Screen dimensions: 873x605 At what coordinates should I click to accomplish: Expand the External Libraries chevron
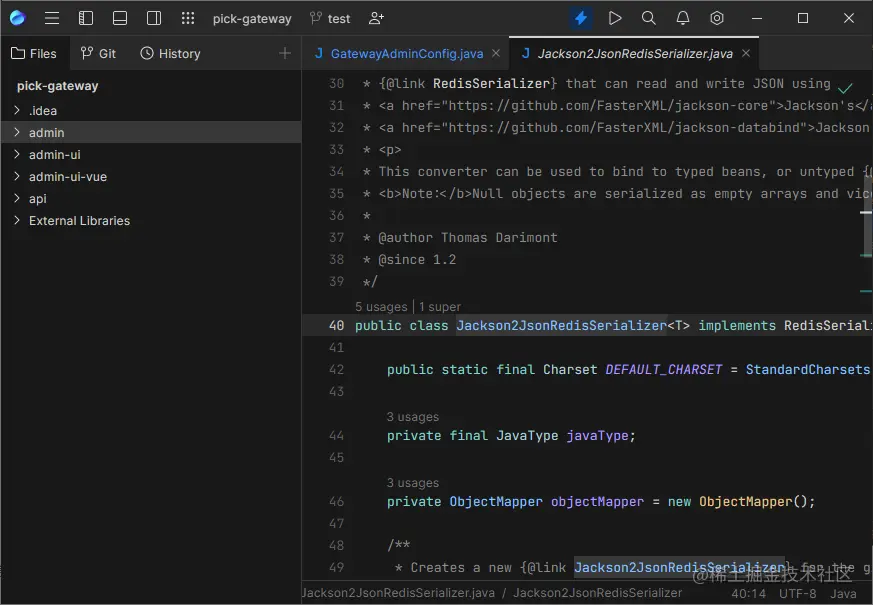click(x=17, y=220)
